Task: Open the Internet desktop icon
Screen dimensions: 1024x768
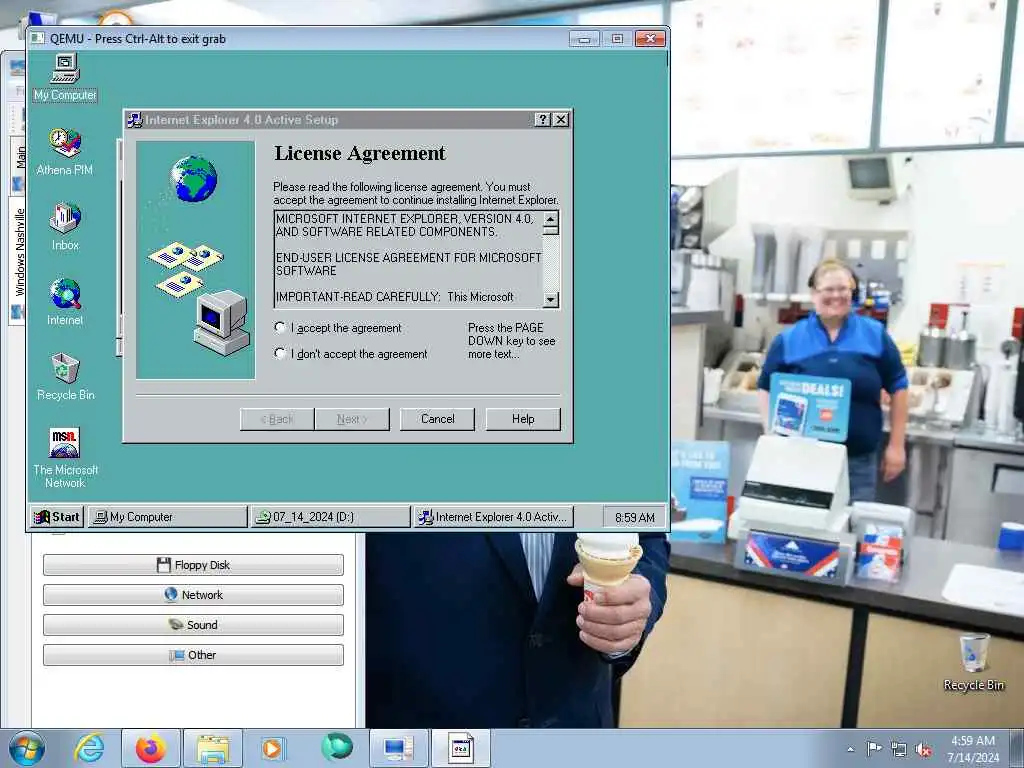Action: (x=65, y=302)
